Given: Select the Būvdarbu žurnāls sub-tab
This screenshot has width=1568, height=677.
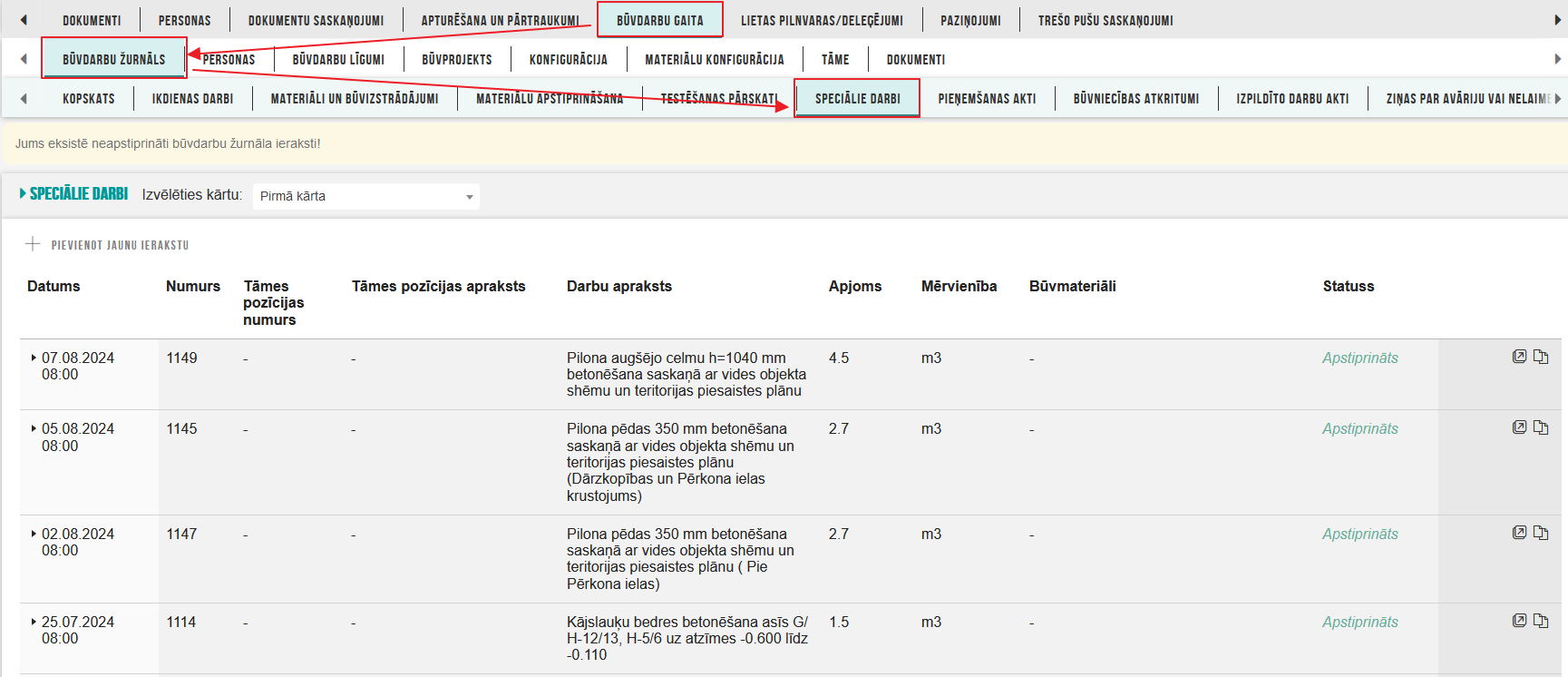Looking at the screenshot, I should [114, 59].
